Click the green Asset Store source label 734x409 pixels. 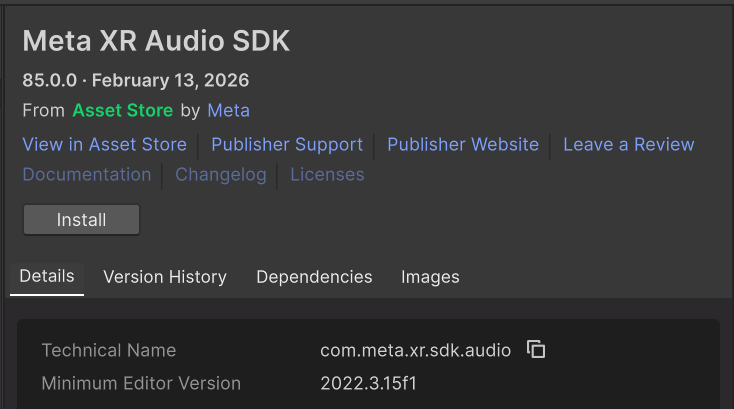pos(122,110)
